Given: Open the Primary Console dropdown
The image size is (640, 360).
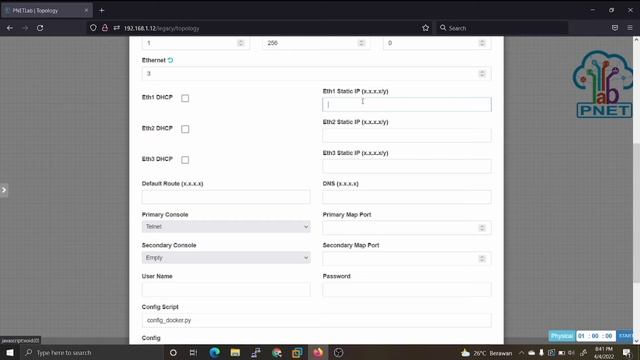Looking at the screenshot, I should click(226, 227).
